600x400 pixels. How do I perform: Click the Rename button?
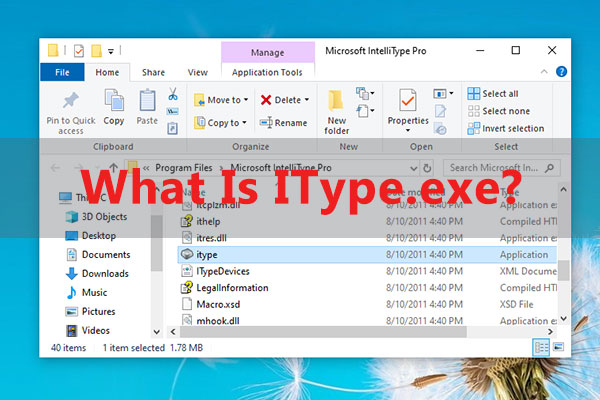coord(284,122)
